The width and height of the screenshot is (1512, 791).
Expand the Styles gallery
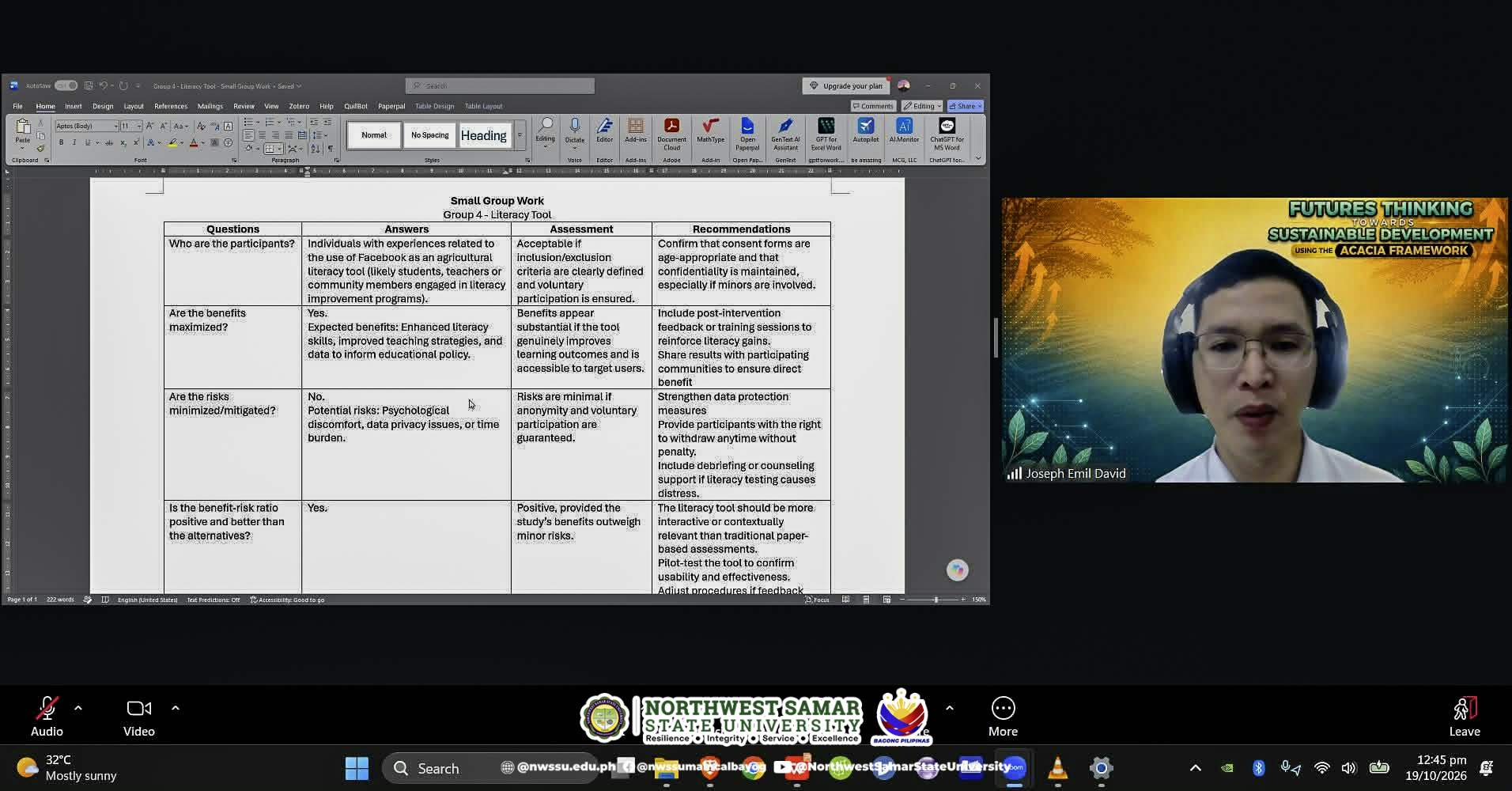520,135
